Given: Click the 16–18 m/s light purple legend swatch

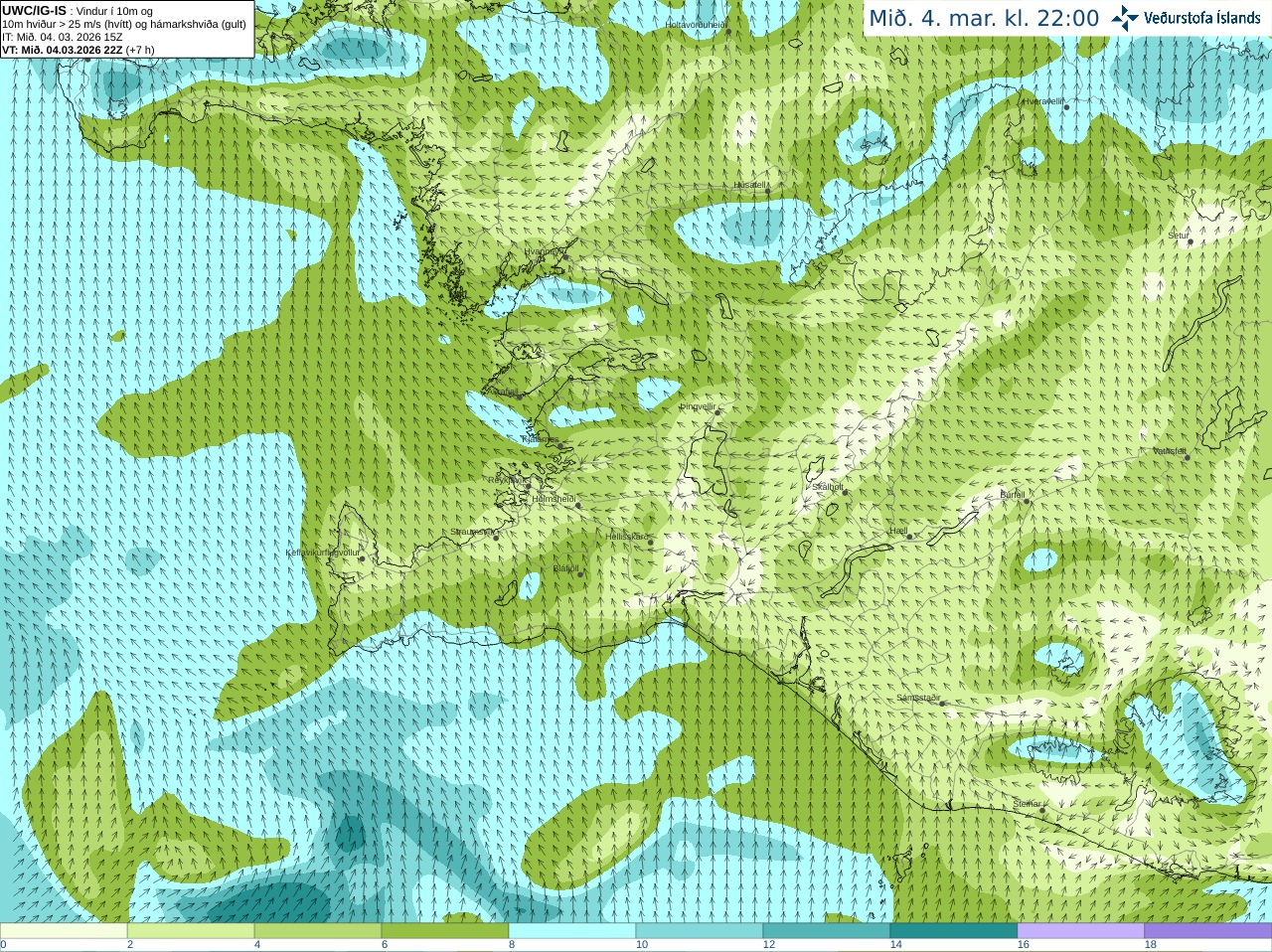Looking at the screenshot, I should pos(1081,931).
